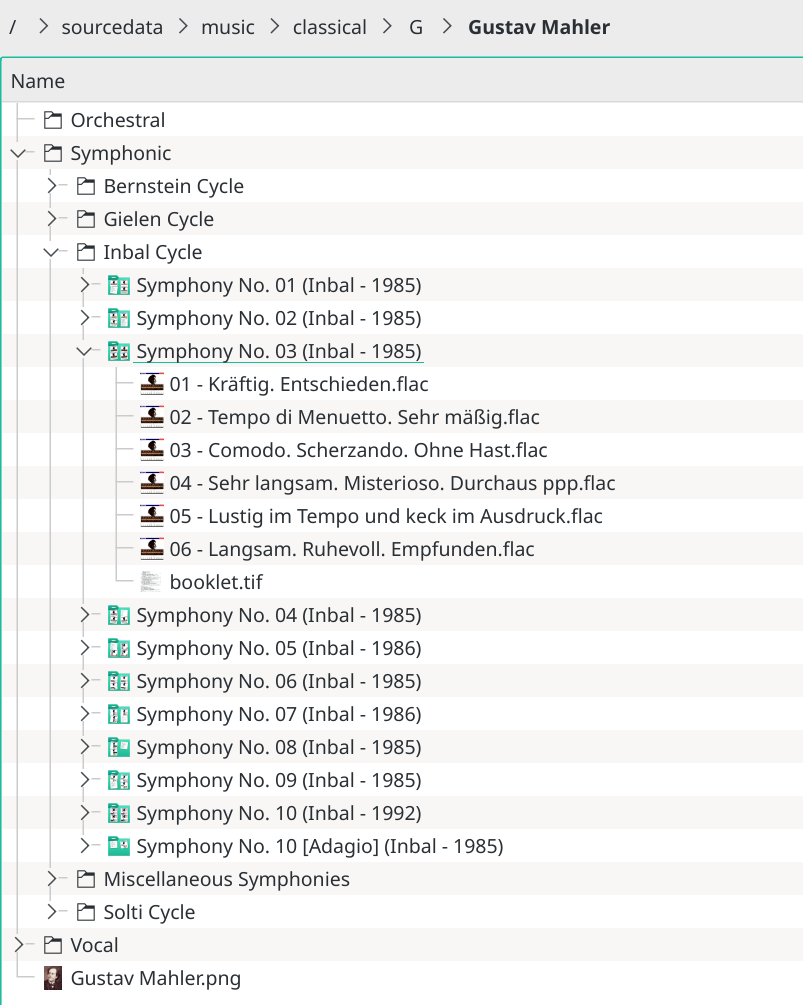Open the classical breadcrumb location
This screenshot has width=803, height=1005.
pos(330,27)
